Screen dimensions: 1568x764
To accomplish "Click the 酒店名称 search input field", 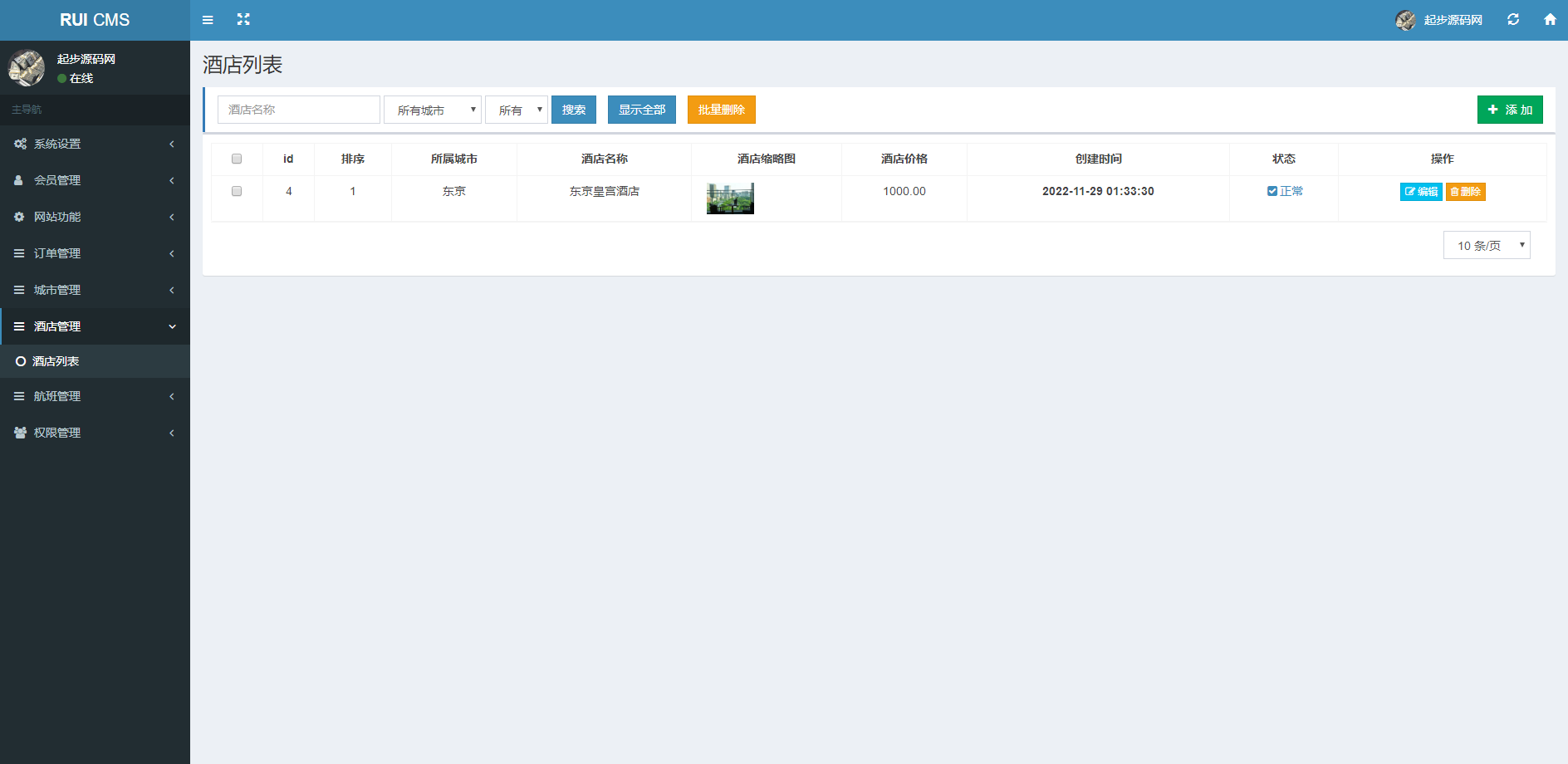I will 299,110.
